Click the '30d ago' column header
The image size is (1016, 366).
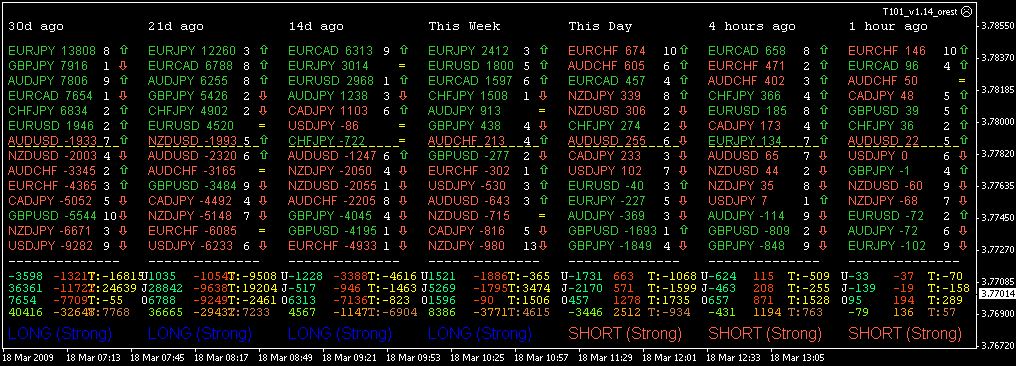pyautogui.click(x=36, y=27)
